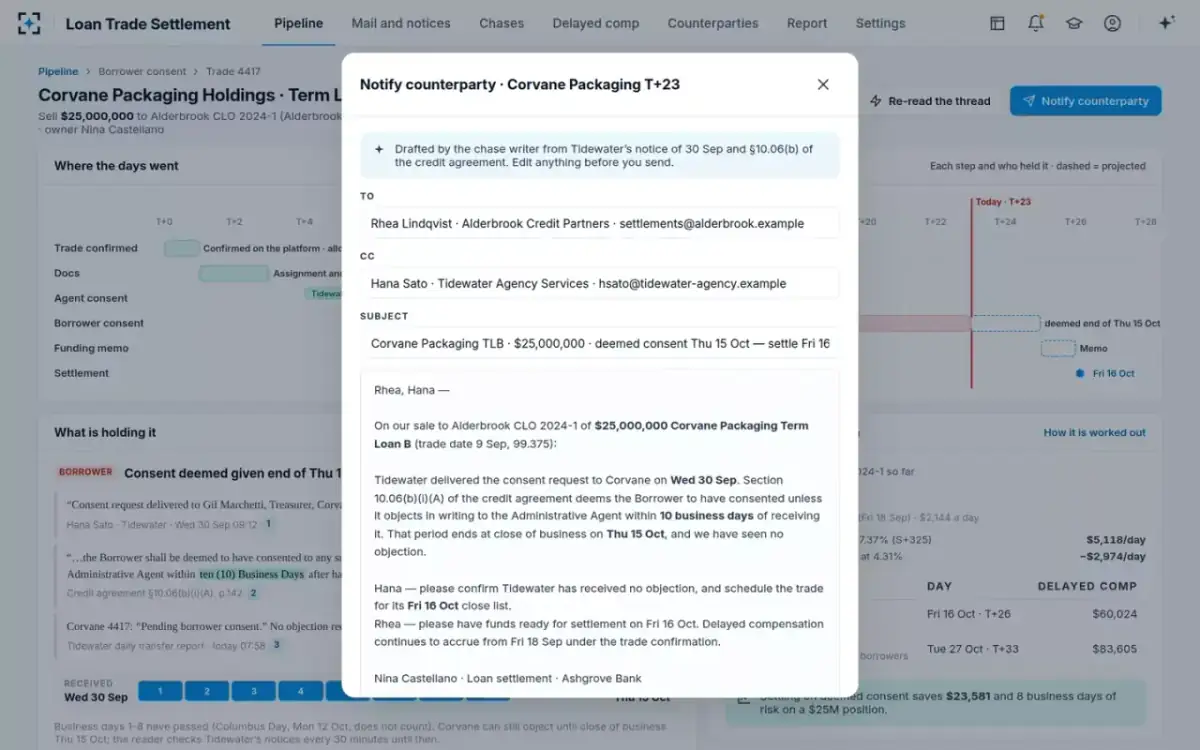Image resolution: width=1200 pixels, height=750 pixels.
Task: Click the Trade confirmed bar on the timeline
Action: coord(181,248)
